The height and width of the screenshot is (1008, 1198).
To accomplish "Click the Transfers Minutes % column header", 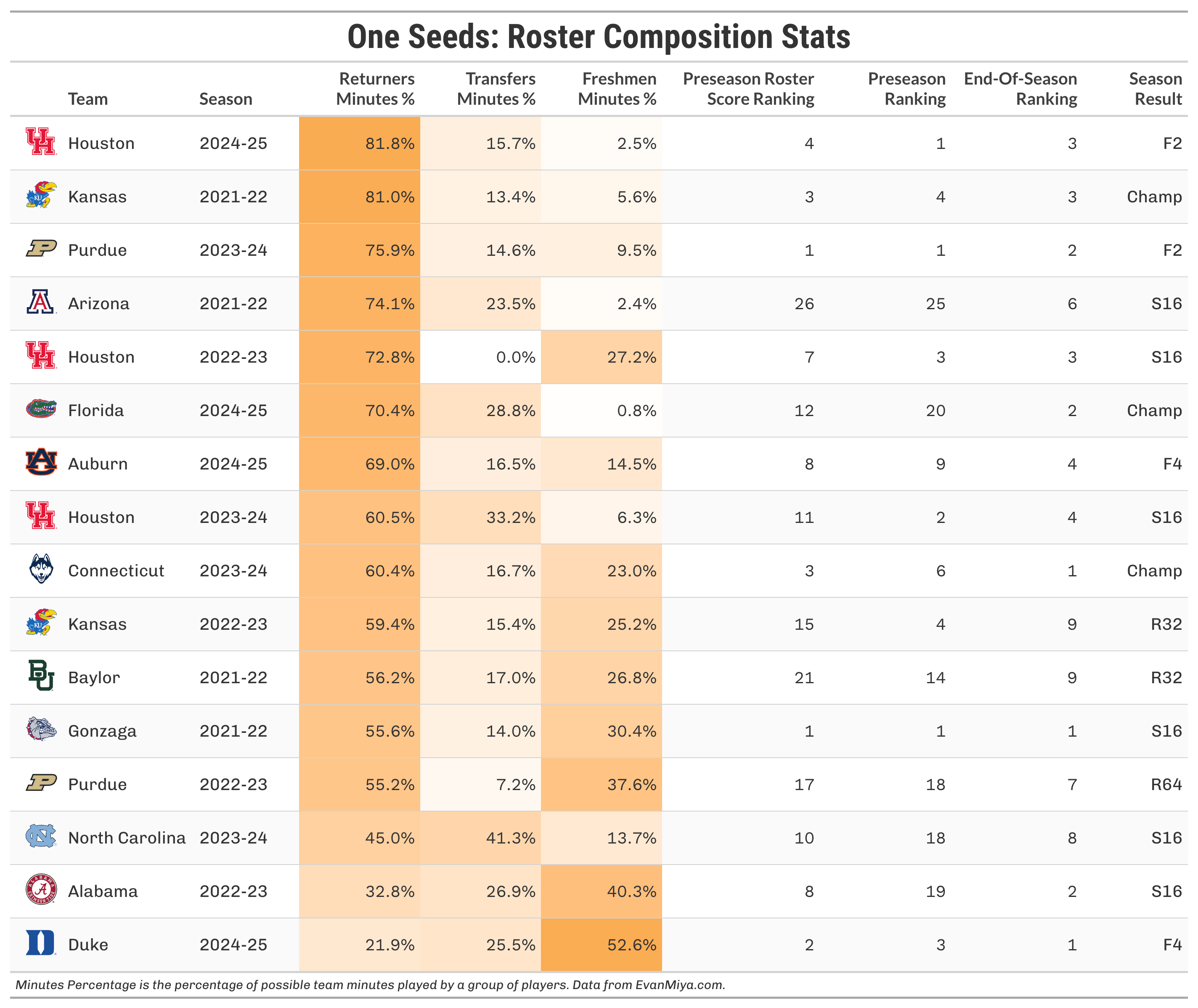I will click(x=496, y=89).
